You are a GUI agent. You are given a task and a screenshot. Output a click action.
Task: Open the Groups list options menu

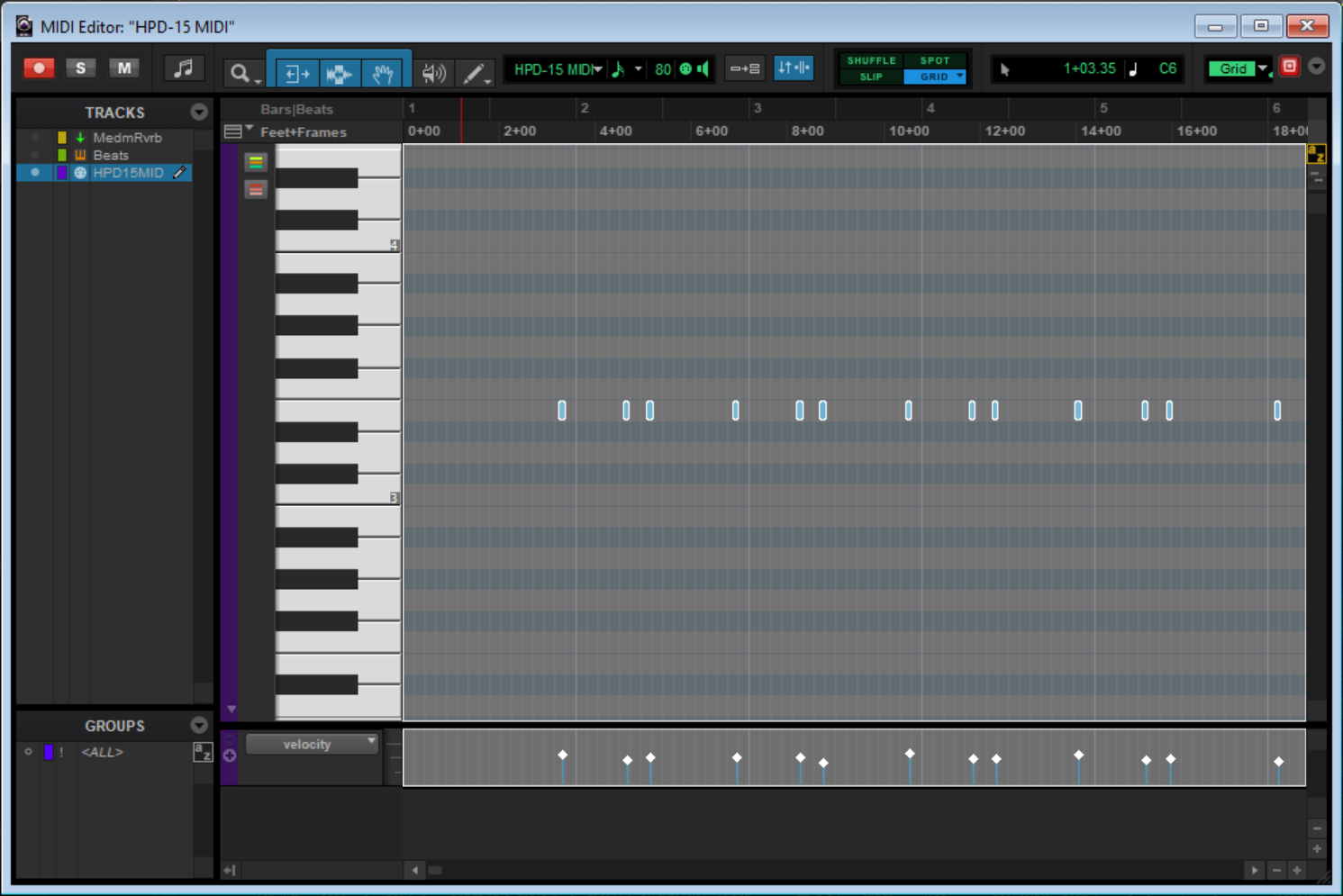click(x=199, y=726)
